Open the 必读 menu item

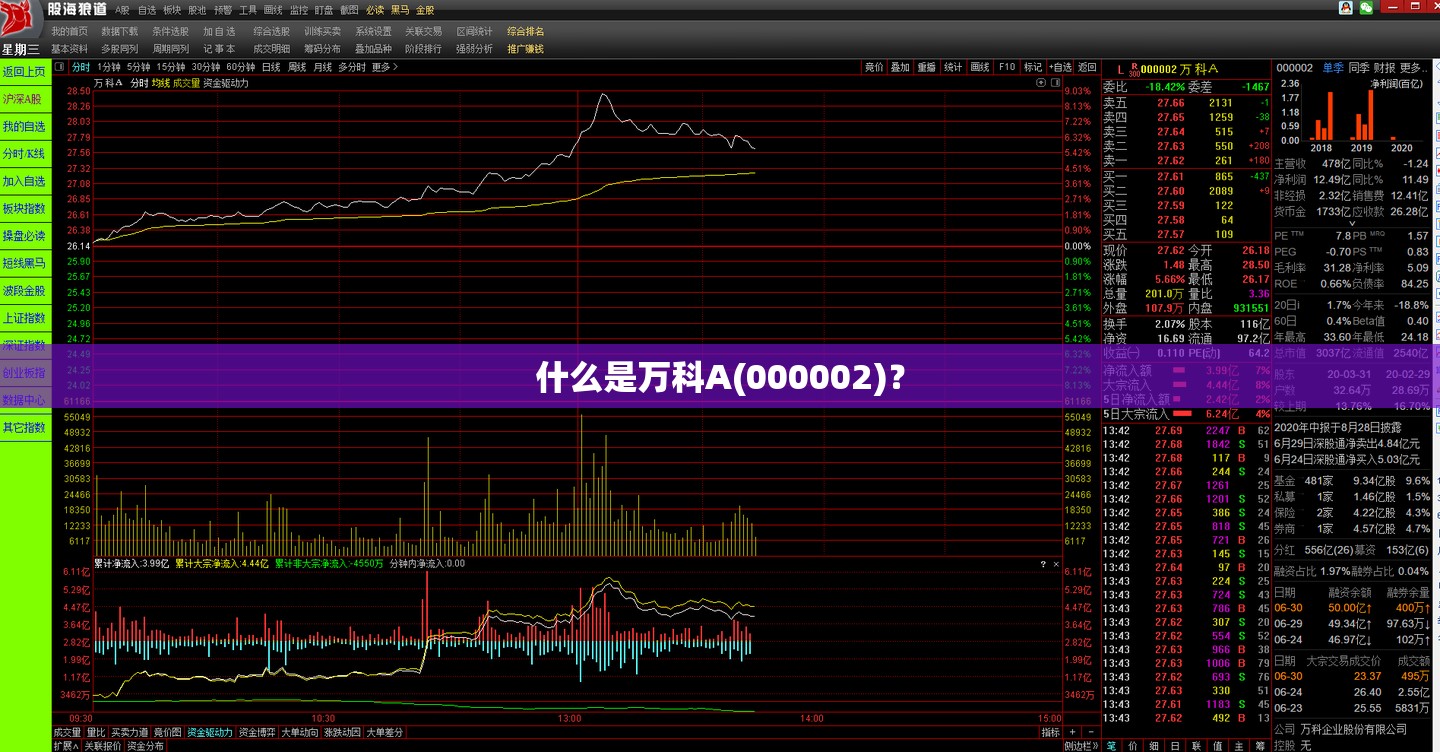[x=375, y=9]
